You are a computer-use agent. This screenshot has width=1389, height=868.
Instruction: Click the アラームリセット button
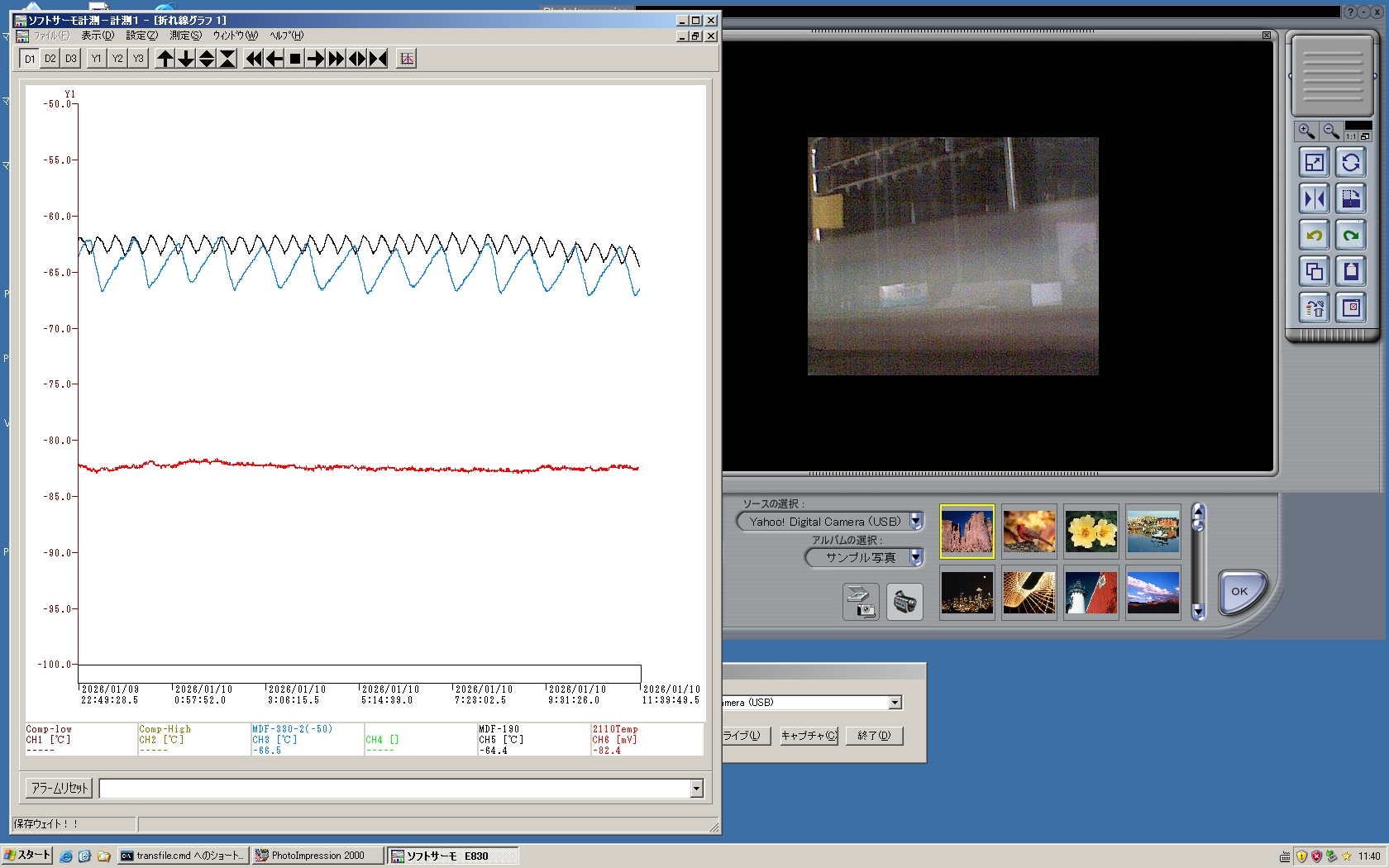click(60, 789)
